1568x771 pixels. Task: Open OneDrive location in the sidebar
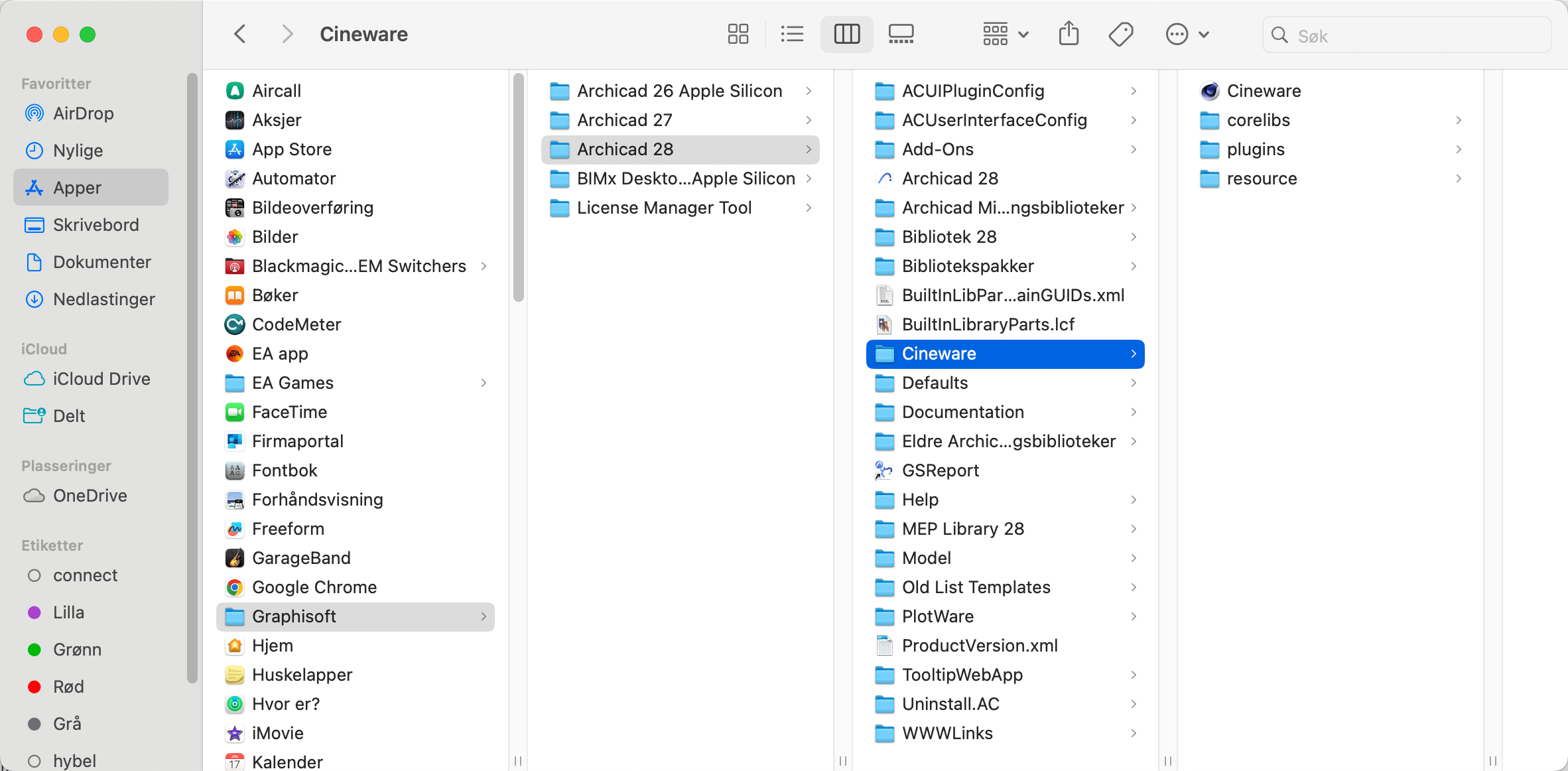[91, 496]
